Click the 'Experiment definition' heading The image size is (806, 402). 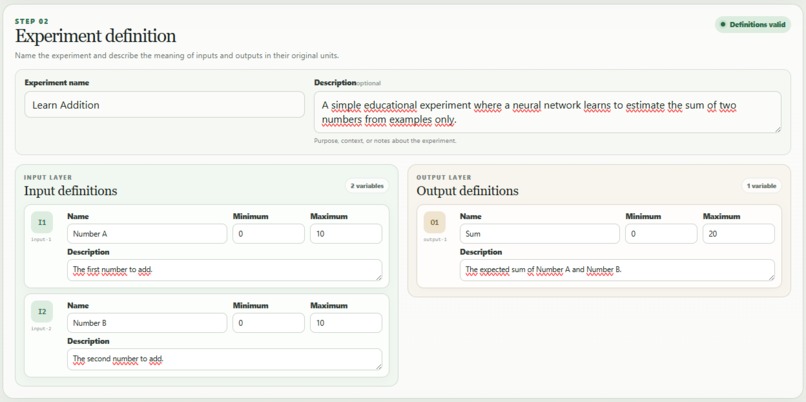coord(96,36)
